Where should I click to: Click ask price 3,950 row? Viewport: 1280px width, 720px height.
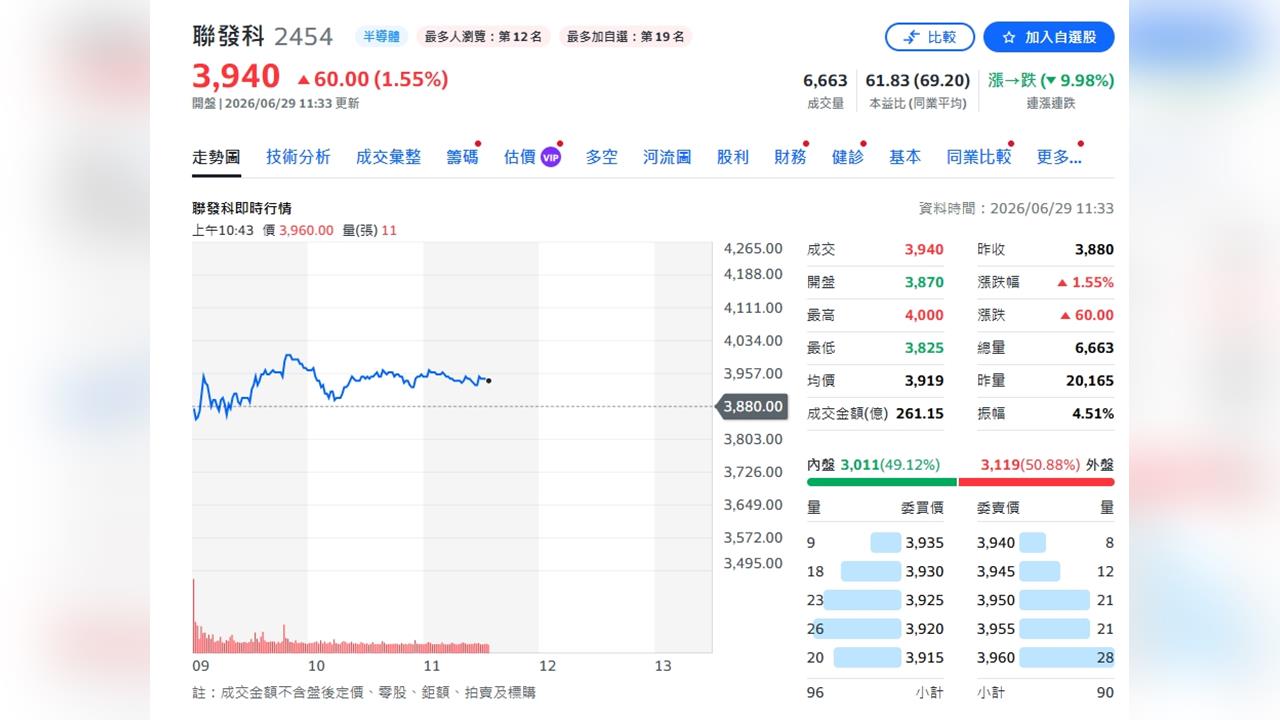1046,600
